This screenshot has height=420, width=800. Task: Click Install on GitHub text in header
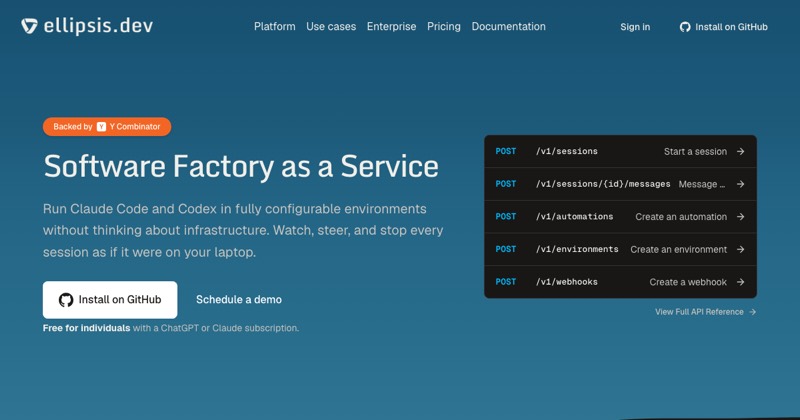[731, 27]
